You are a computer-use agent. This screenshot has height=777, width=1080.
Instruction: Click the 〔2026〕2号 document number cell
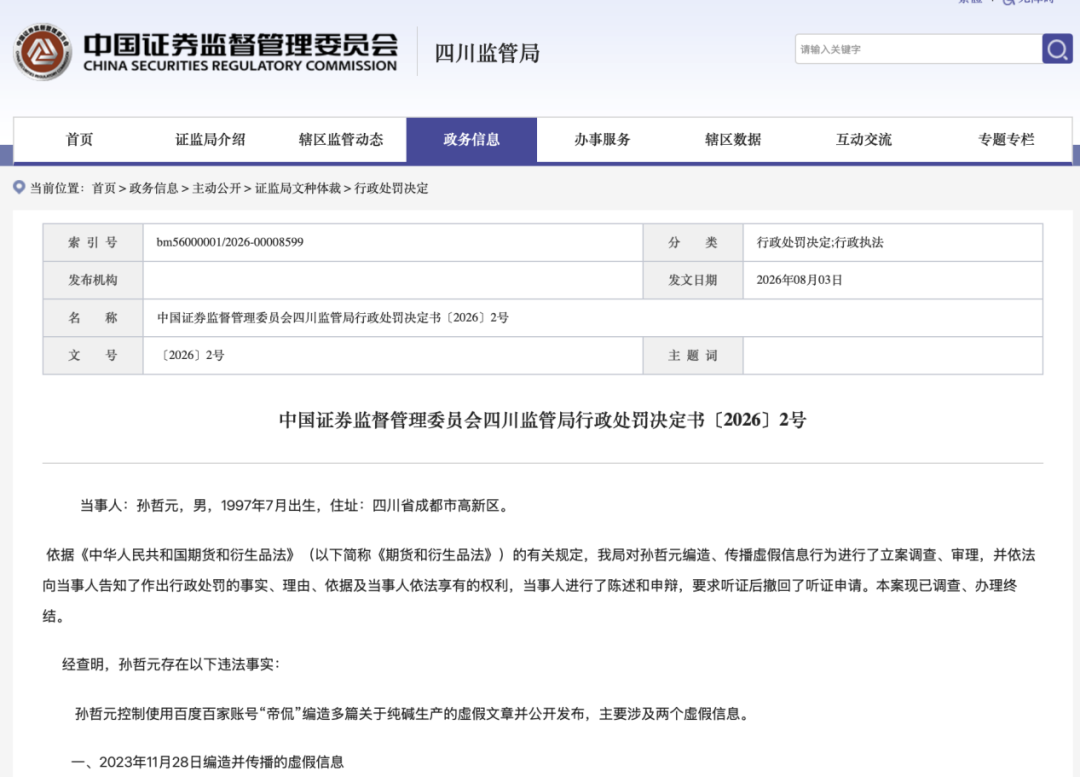pos(393,355)
